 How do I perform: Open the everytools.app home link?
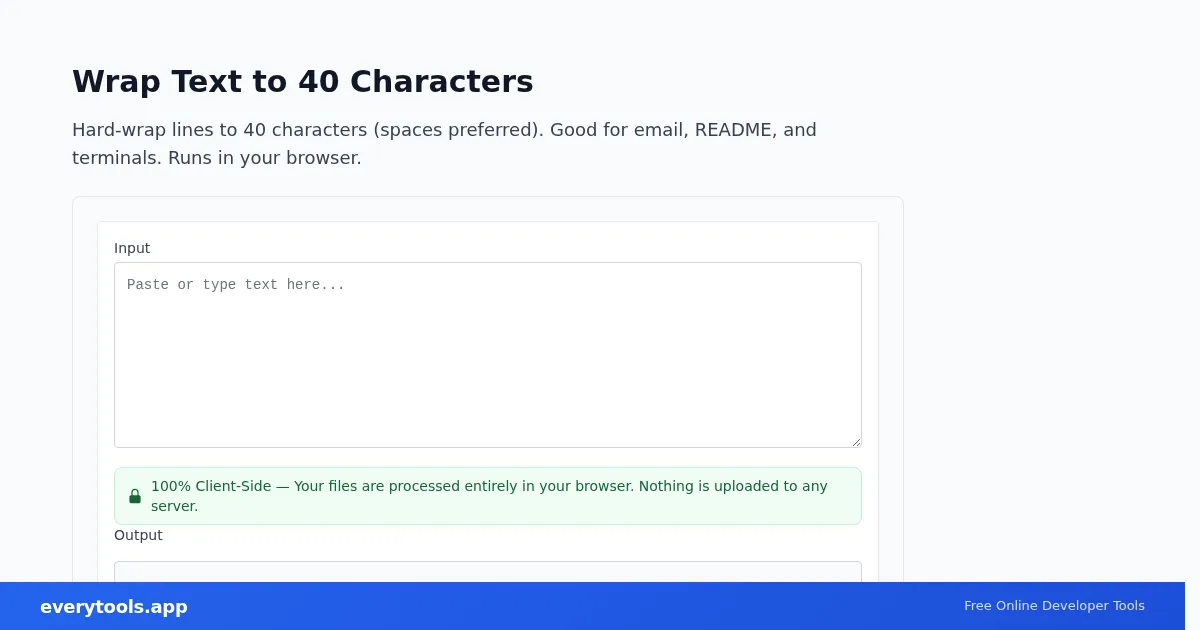pos(114,607)
